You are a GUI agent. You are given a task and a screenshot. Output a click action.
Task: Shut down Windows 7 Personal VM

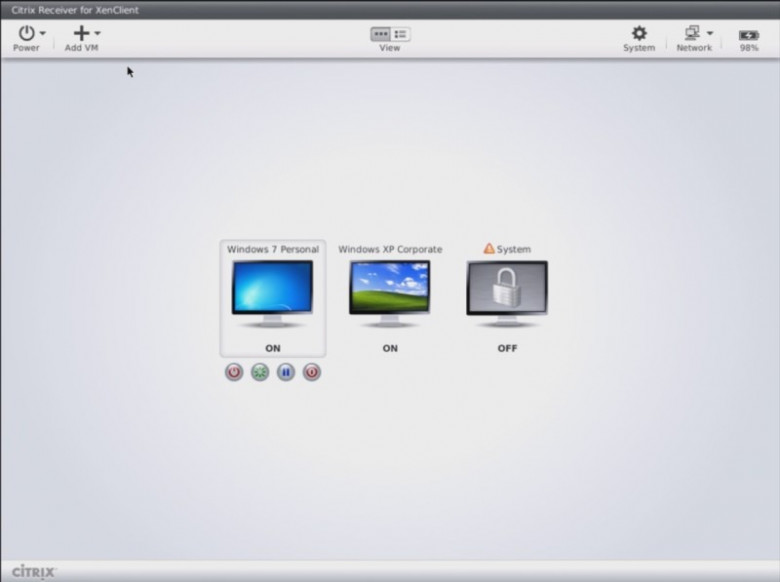click(x=234, y=372)
